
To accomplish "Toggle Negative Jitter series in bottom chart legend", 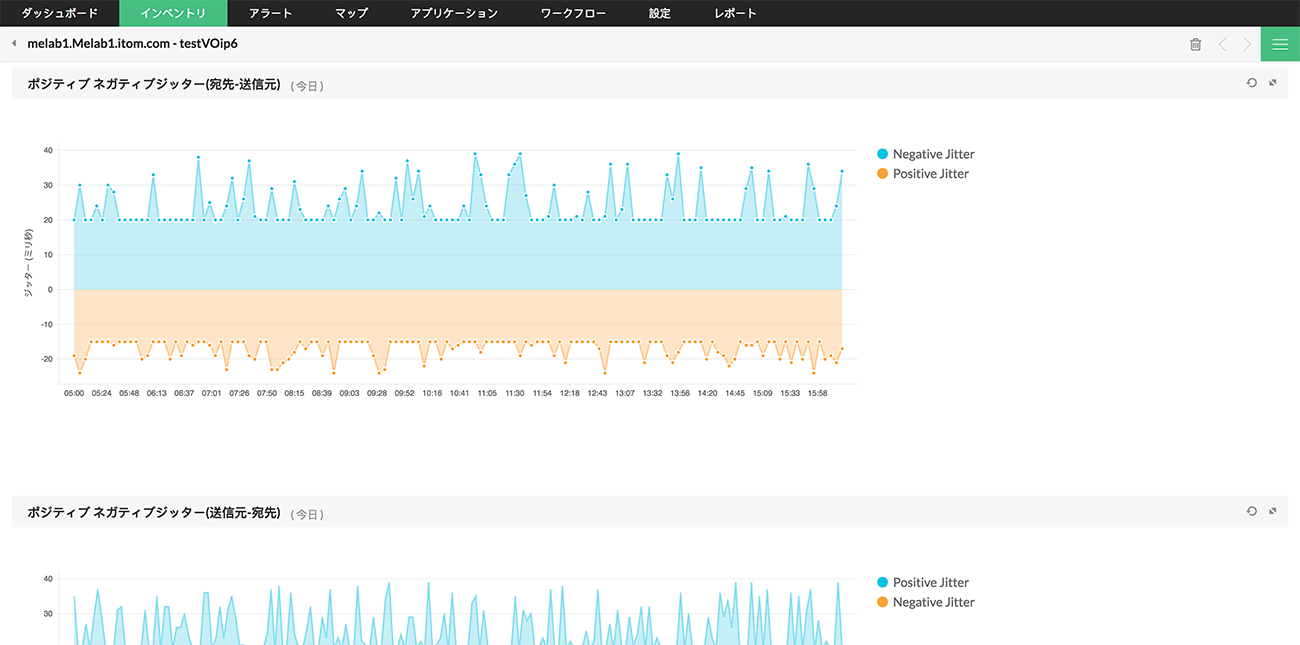I will pos(932,602).
